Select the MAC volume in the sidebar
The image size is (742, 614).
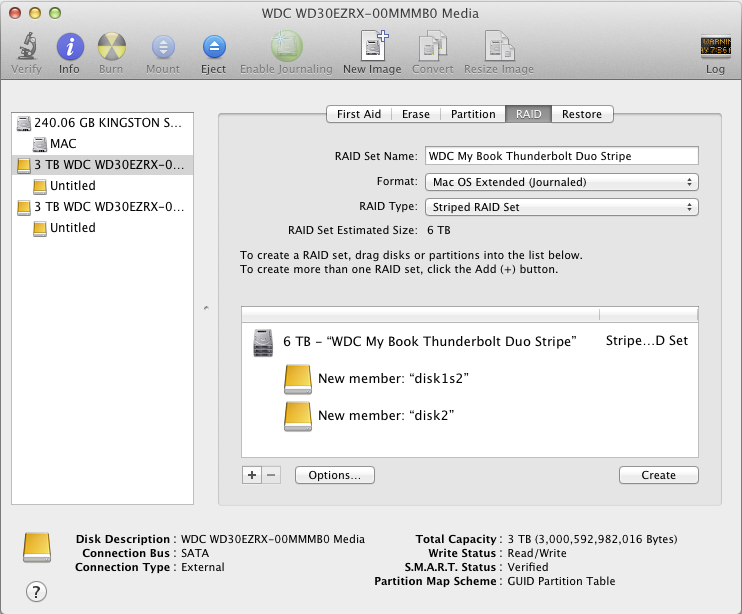click(x=102, y=144)
